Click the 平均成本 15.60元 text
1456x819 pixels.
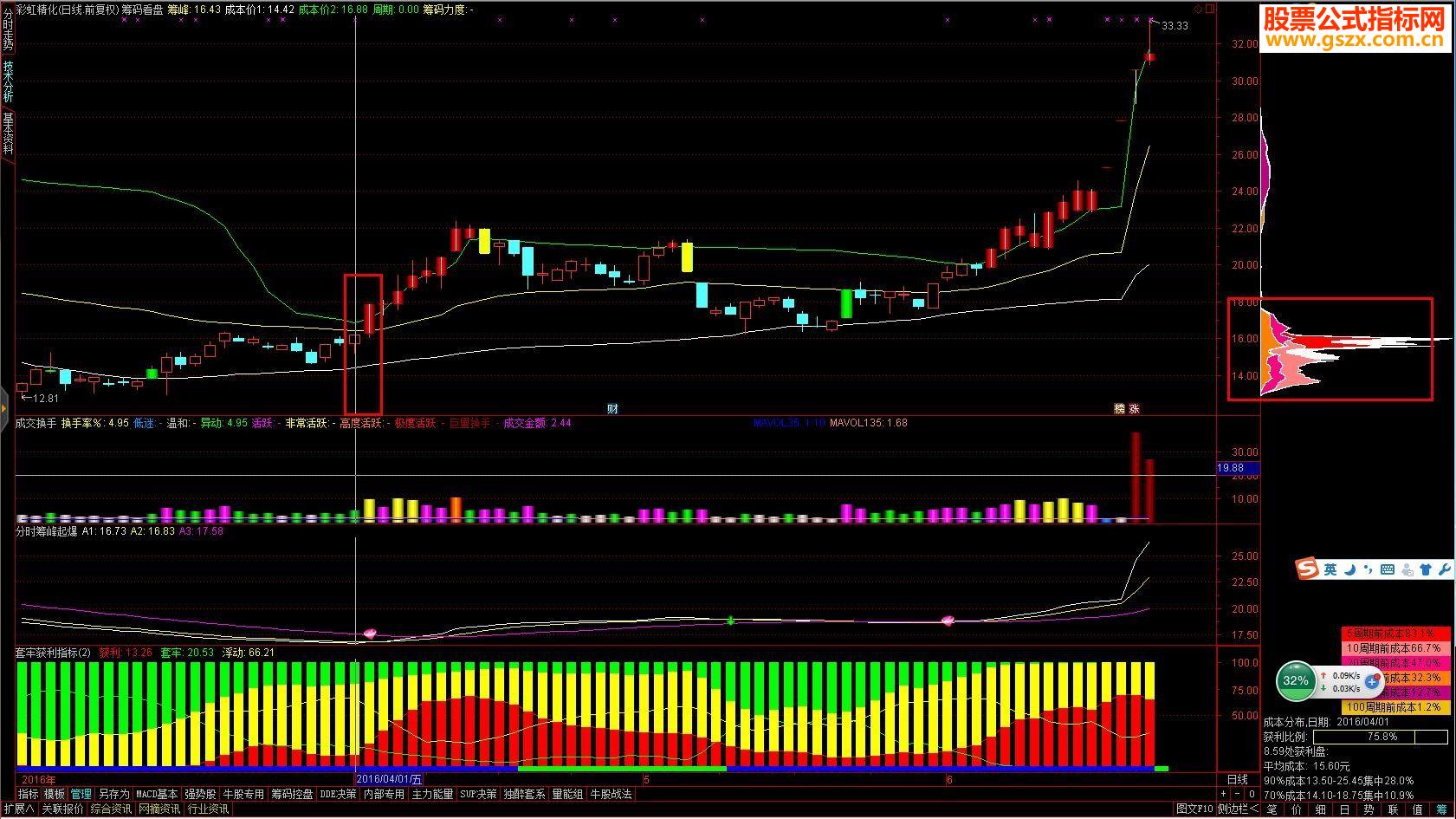(1307, 766)
